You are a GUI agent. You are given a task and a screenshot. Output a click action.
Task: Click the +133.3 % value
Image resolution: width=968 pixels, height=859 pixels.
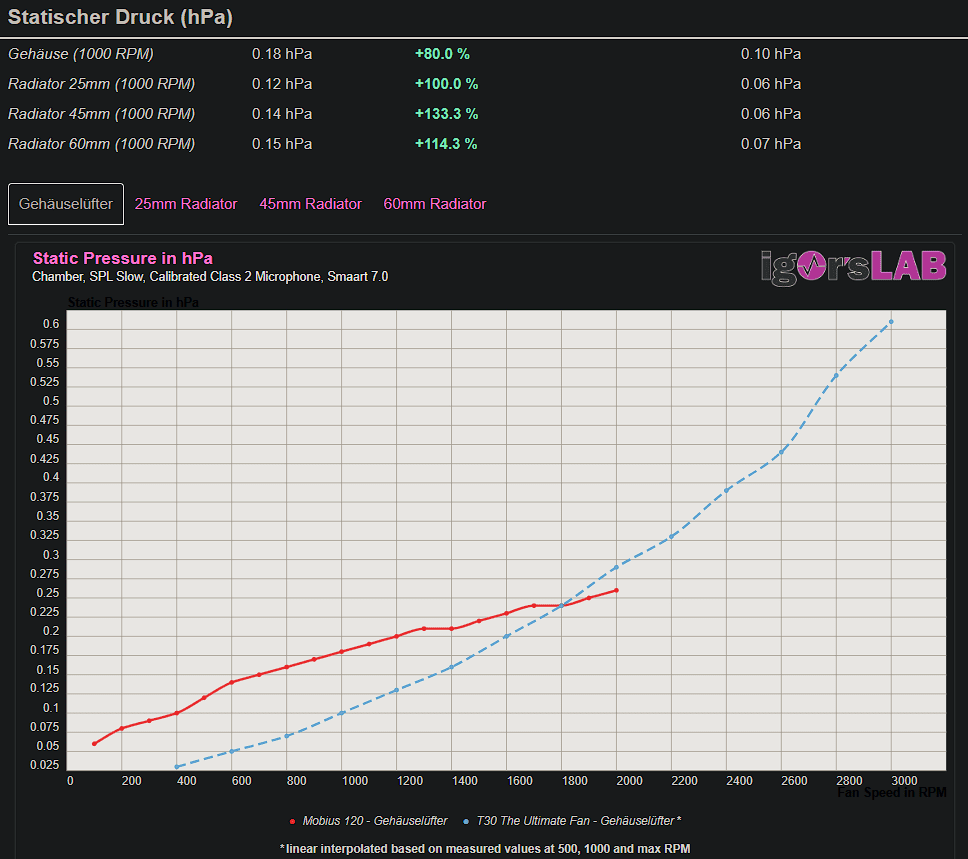click(x=446, y=114)
